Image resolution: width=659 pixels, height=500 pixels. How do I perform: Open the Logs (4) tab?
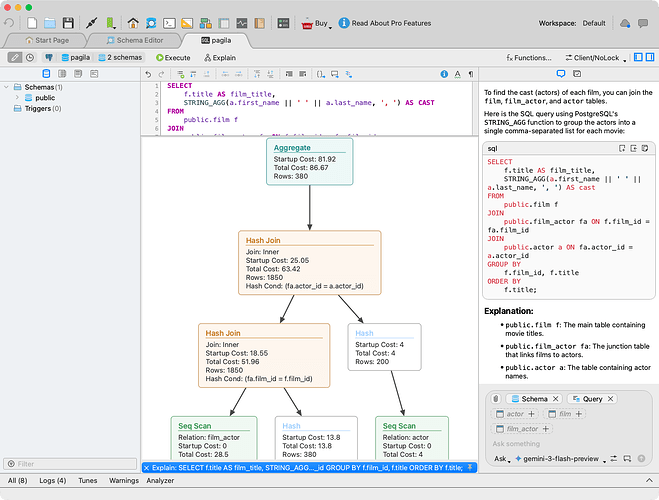(x=53, y=480)
